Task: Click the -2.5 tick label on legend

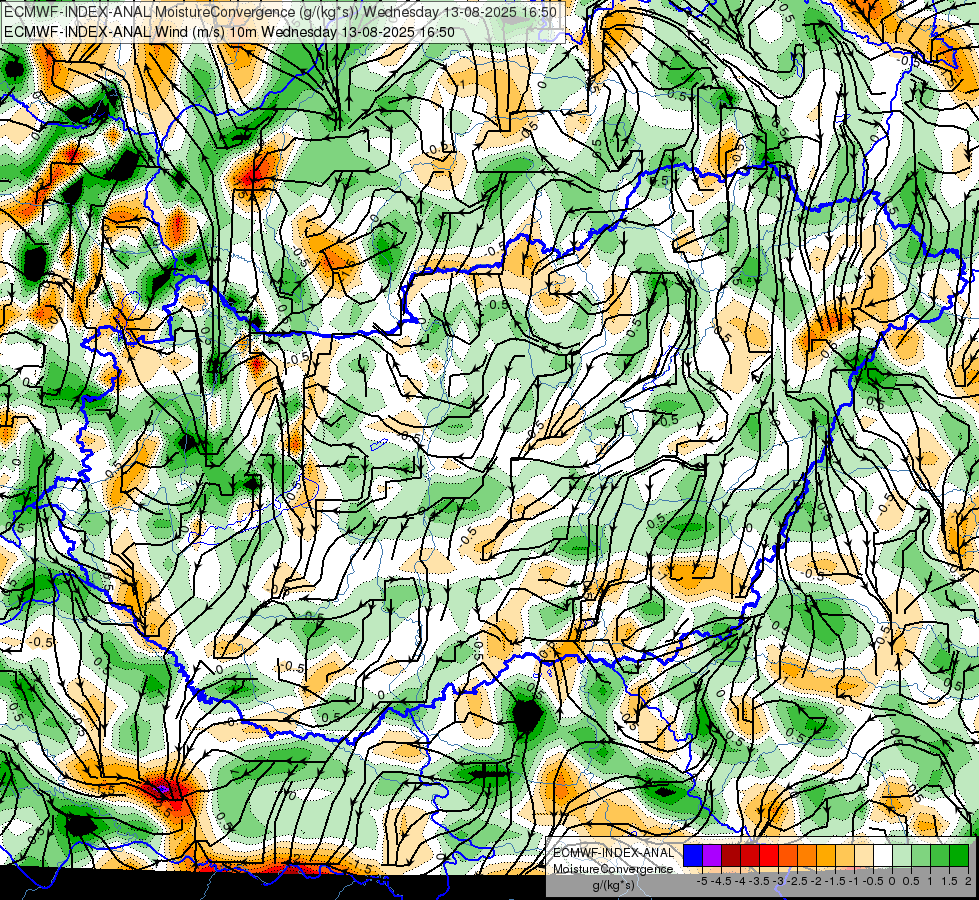Action: [x=797, y=881]
